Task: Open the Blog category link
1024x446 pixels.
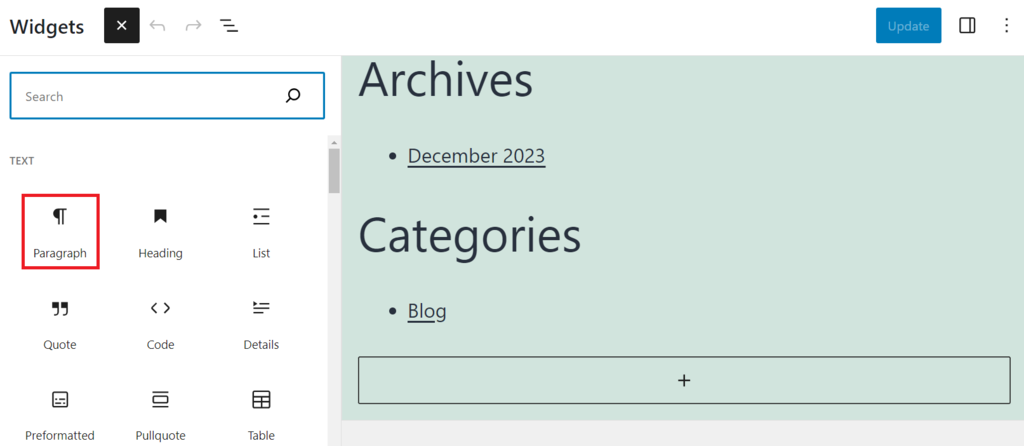Action: click(427, 311)
